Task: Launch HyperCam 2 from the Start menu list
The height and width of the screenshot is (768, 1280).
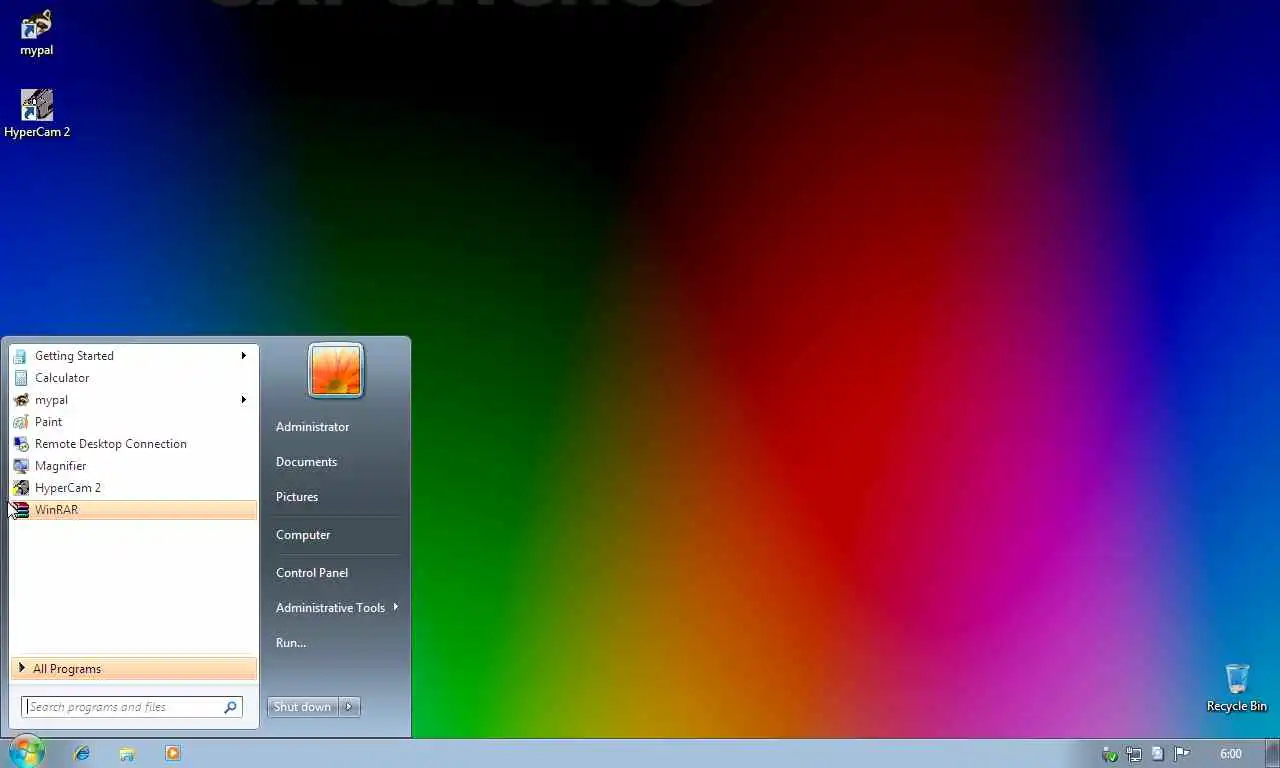Action: pyautogui.click(x=134, y=488)
